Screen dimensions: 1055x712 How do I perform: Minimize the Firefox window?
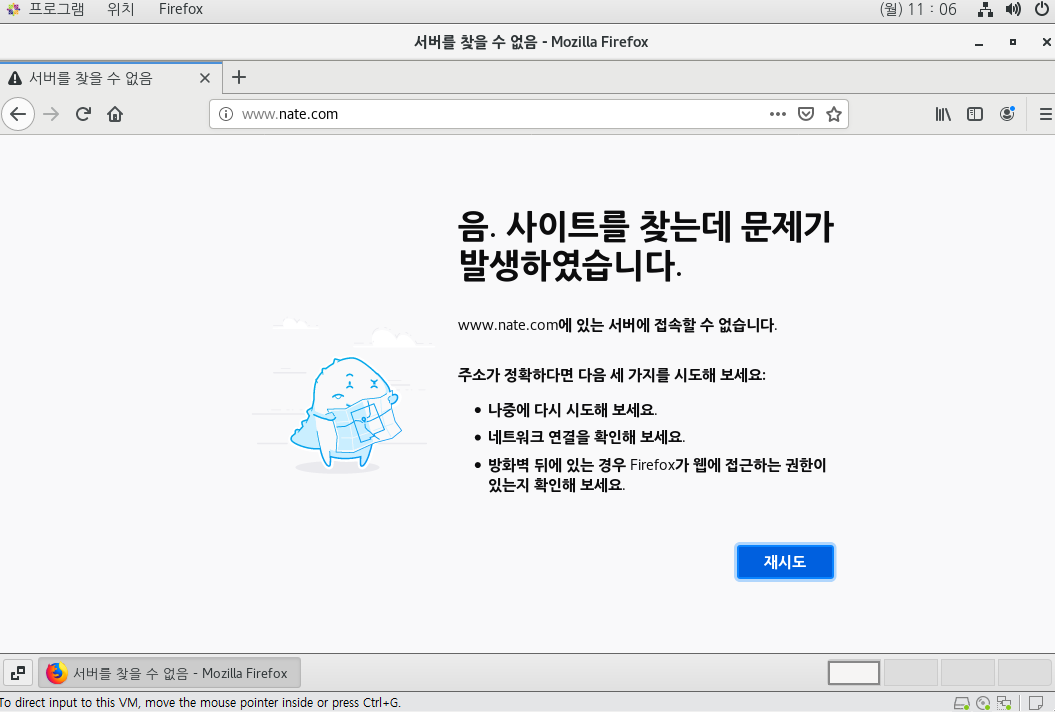click(979, 42)
